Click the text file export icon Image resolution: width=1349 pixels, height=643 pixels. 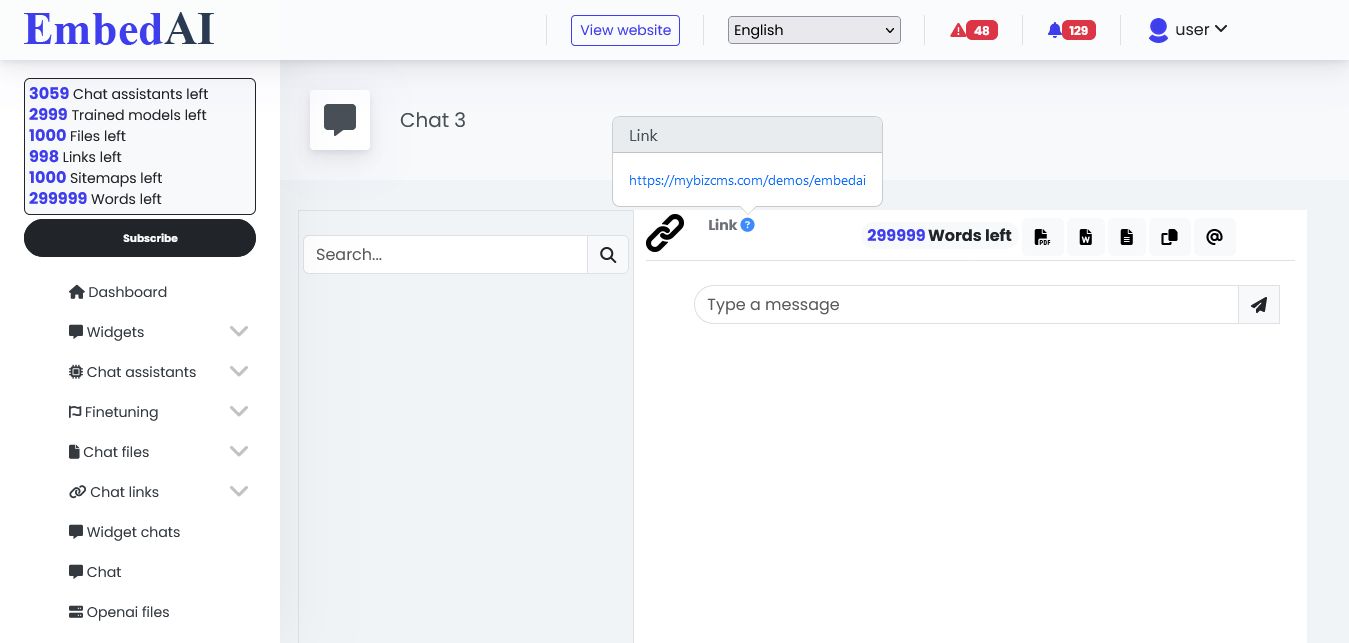tap(1127, 237)
